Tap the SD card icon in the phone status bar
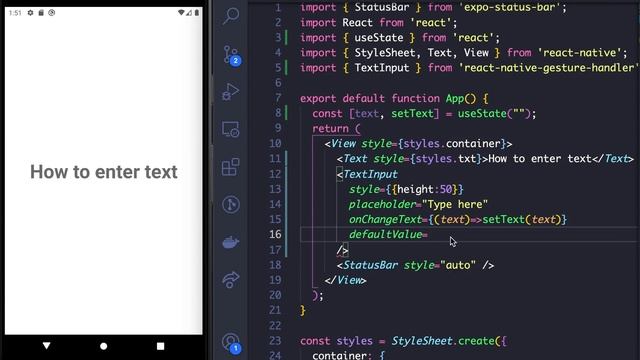The image size is (640, 360). pyautogui.click(x=41, y=13)
